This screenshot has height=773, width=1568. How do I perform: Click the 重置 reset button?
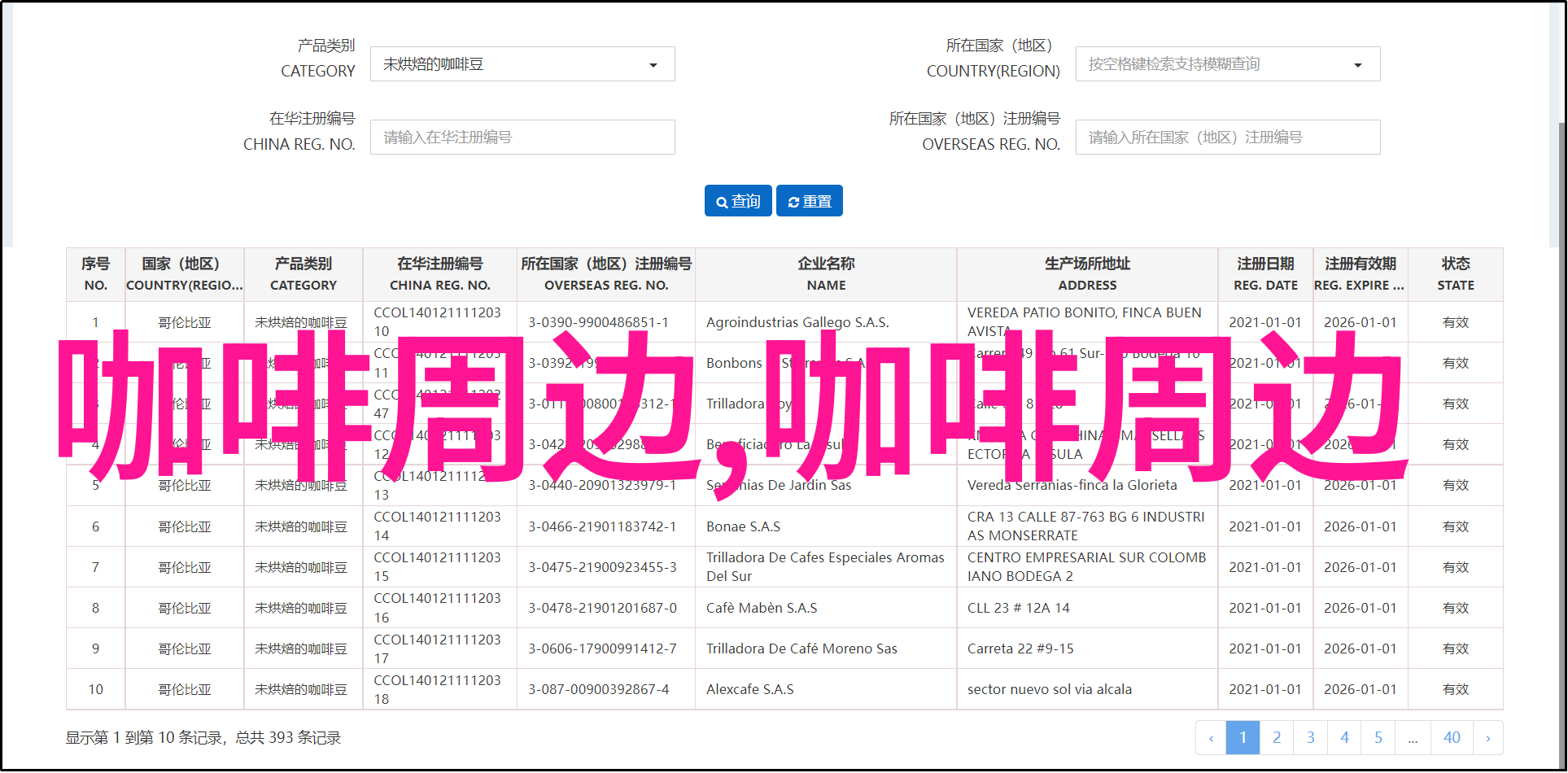810,201
